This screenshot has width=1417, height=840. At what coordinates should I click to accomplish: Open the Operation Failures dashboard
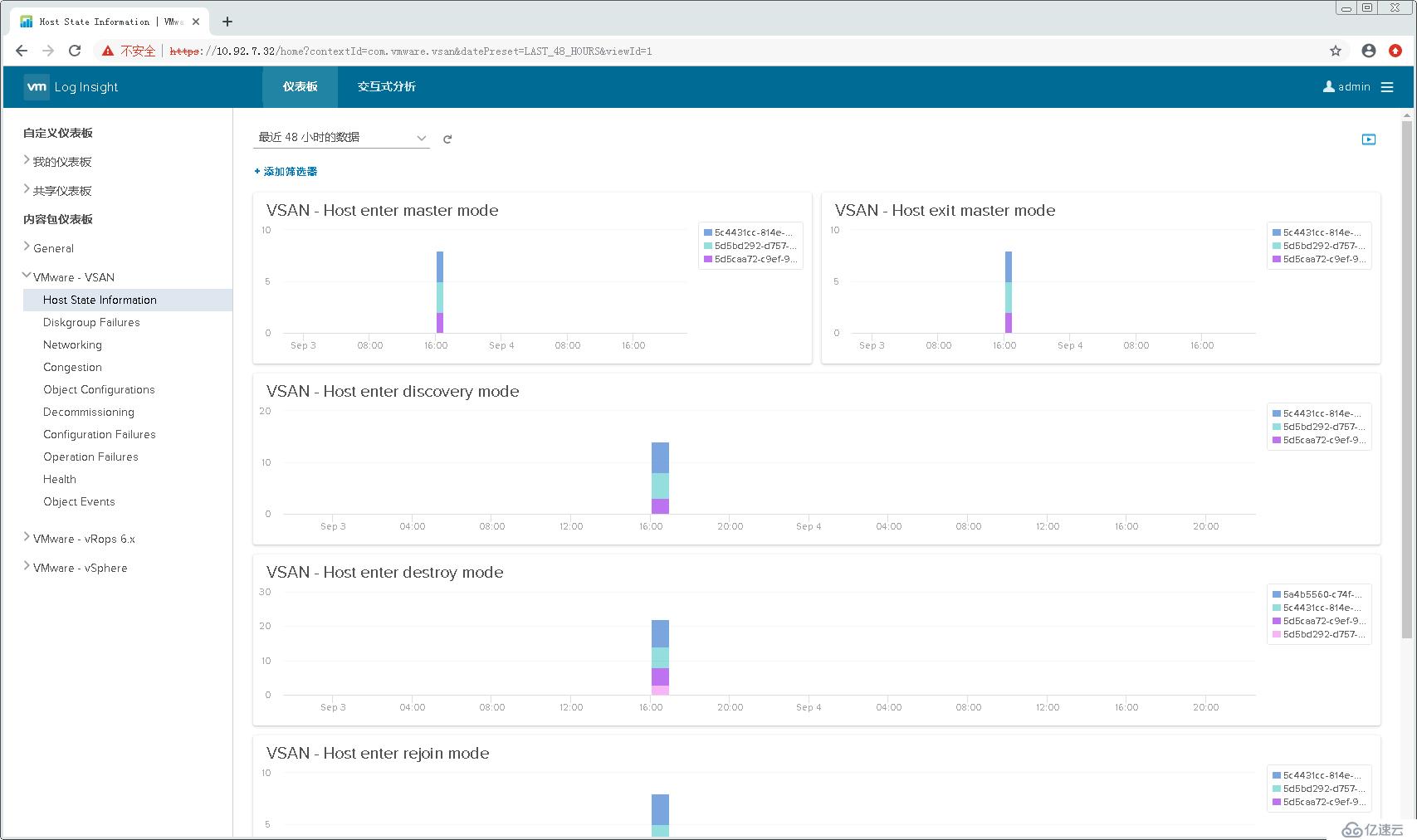pos(90,457)
